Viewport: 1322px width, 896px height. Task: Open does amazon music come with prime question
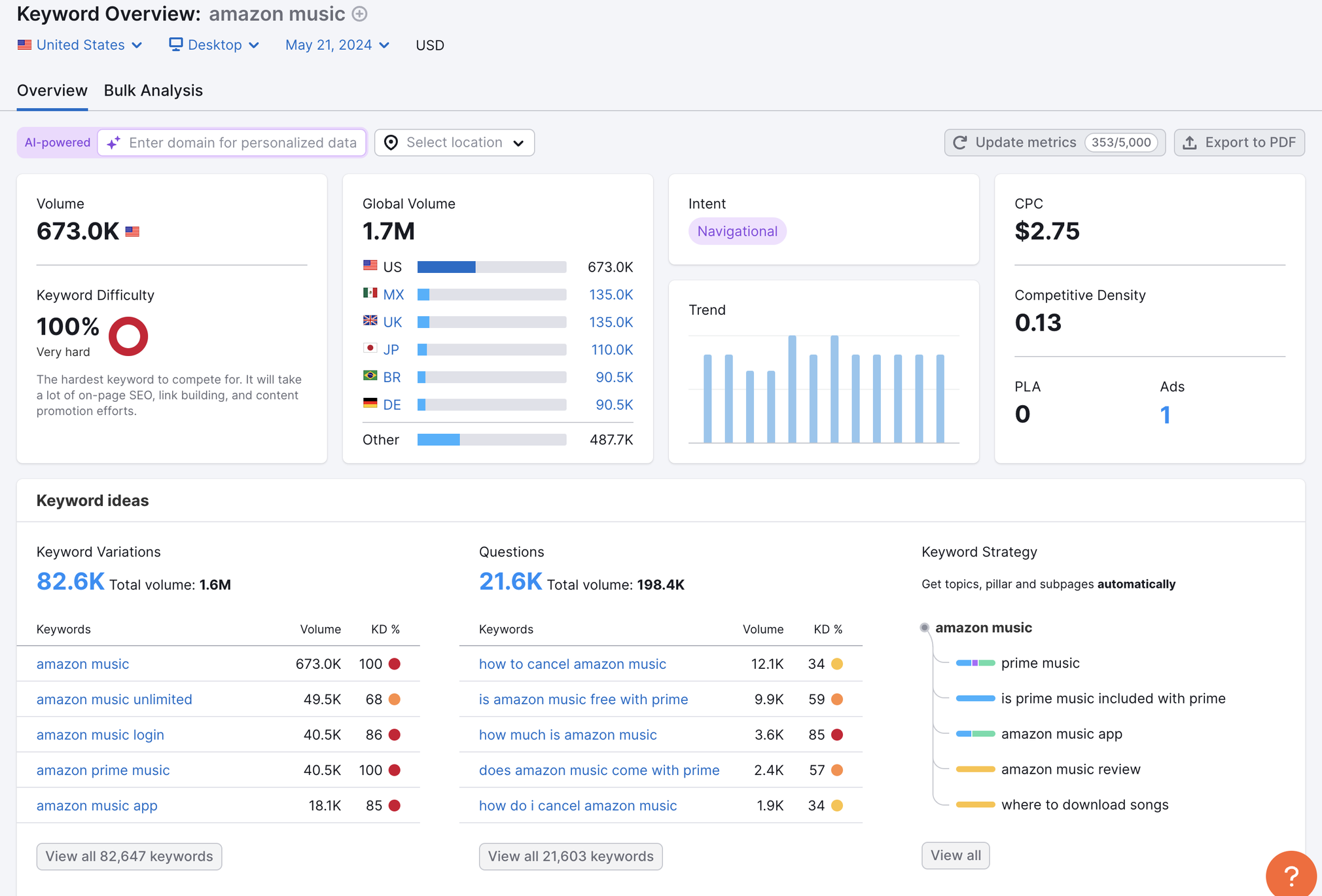pyautogui.click(x=599, y=770)
